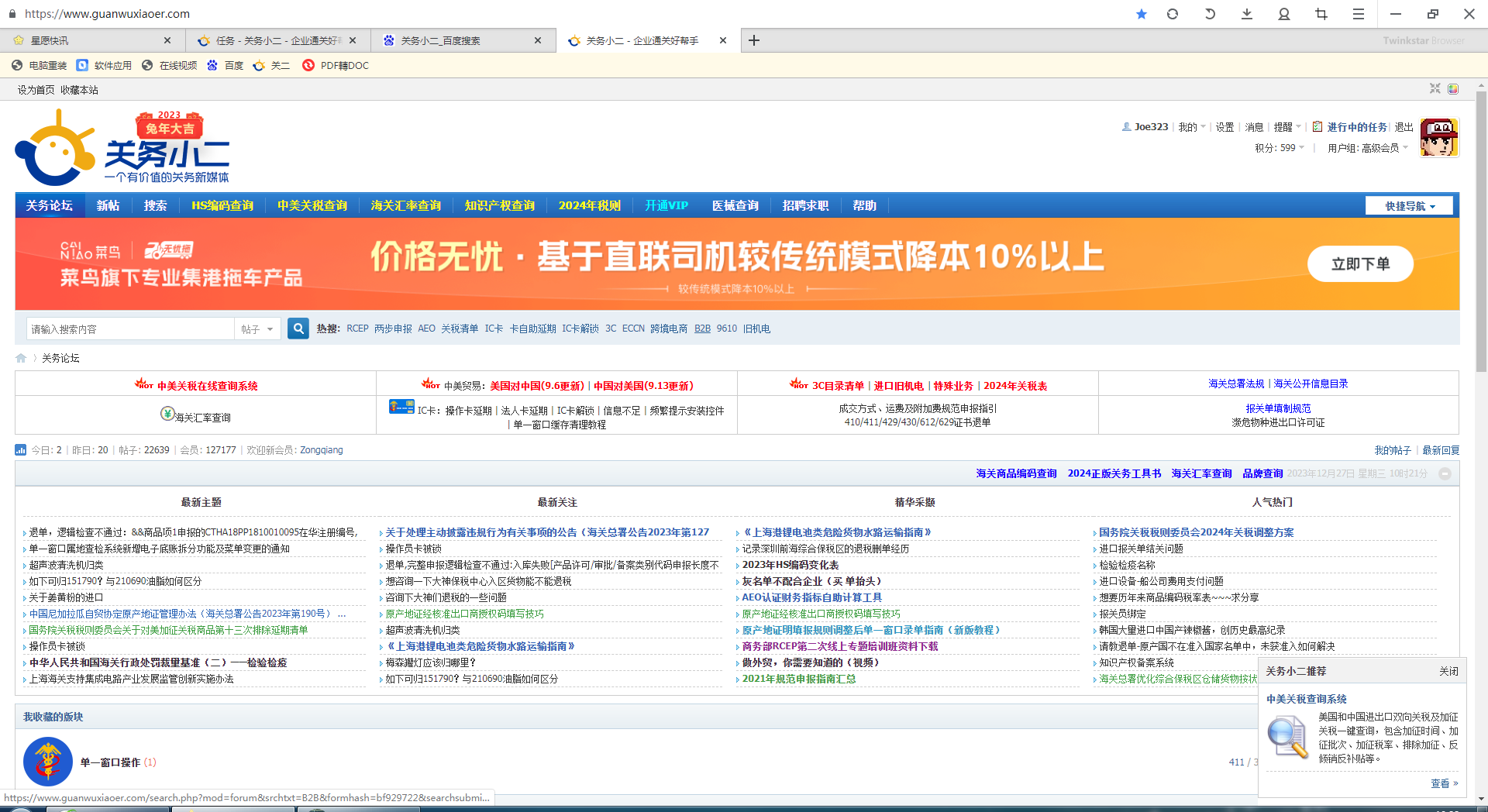Click the statistics chart icon beside 今日

pyautogui.click(x=21, y=450)
